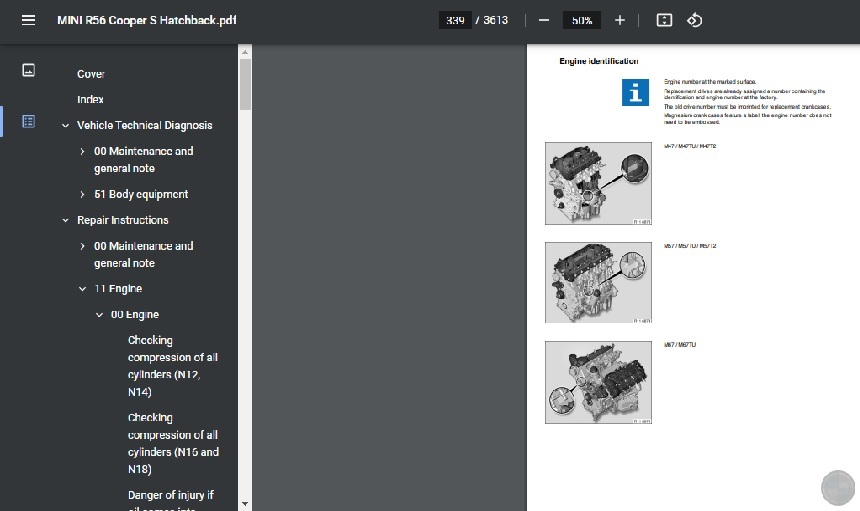860x511 pixels.
Task: Click the page number field showing 339
Action: coord(455,20)
